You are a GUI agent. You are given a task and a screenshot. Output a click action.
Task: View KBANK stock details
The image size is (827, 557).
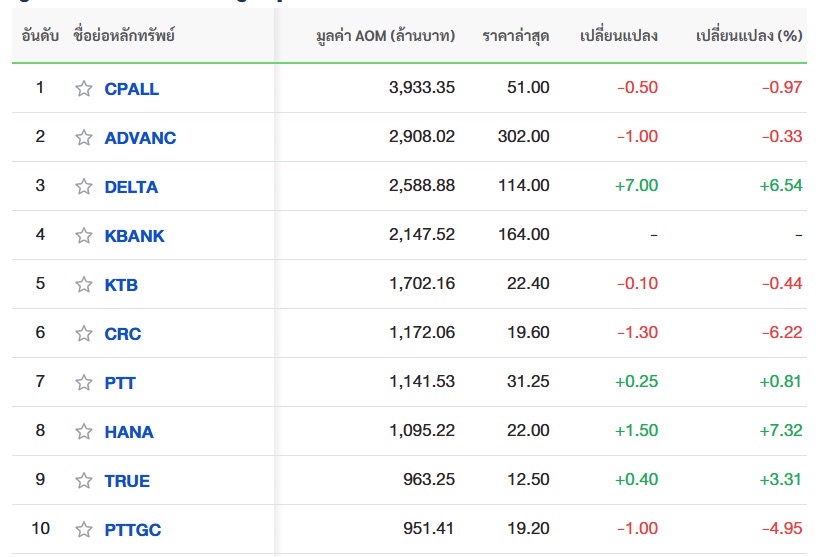pos(134,236)
